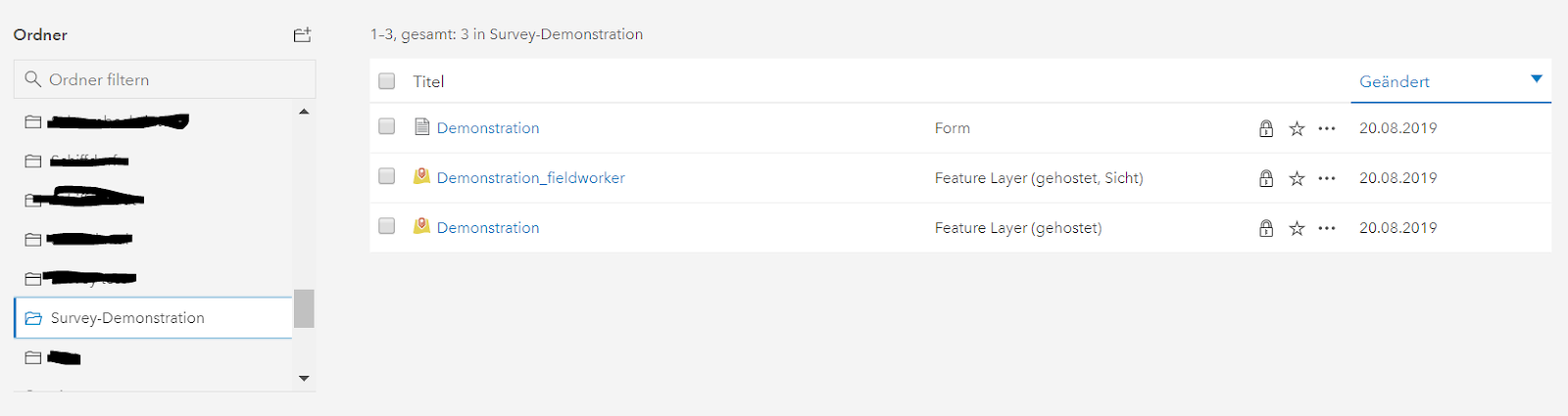Click lock icon on hosted Demonstration layer
The height and width of the screenshot is (416, 1568).
point(1266,228)
